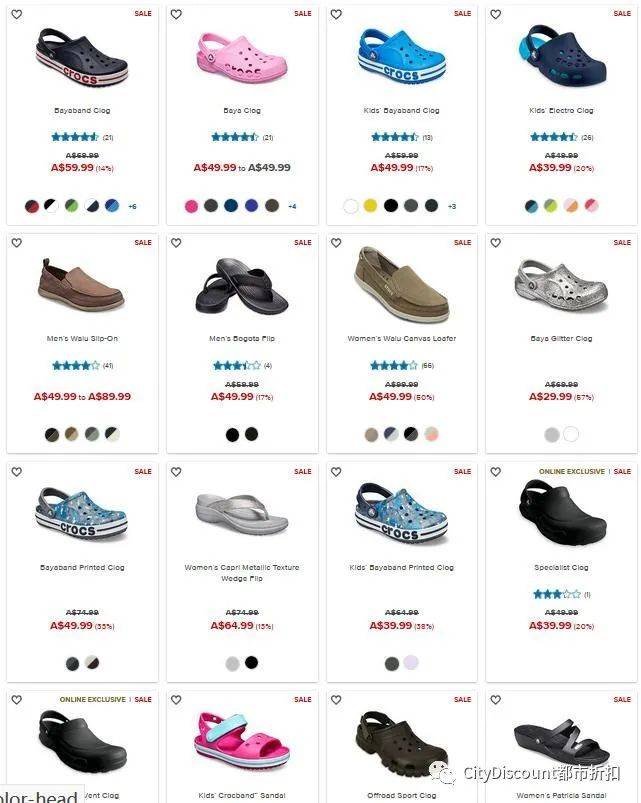Viewport: 641px width, 803px height.
Task: Pick black swatch under Women's Capri Wedge Flip
Action: coord(251,663)
